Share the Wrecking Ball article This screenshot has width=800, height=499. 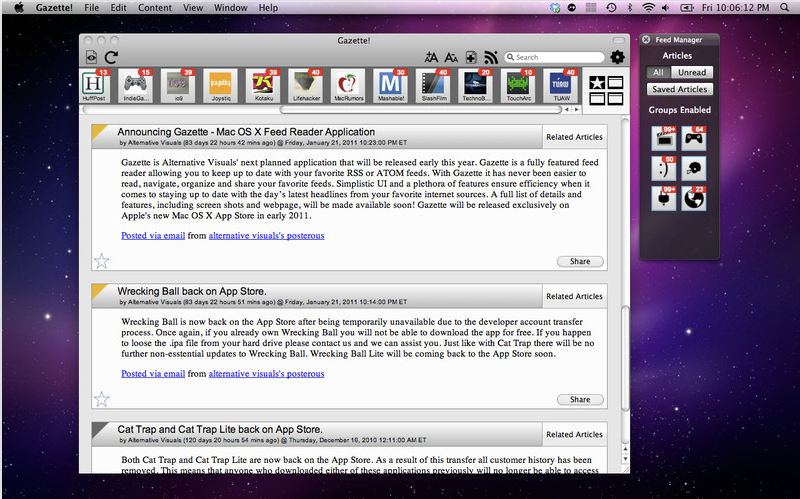[x=580, y=400]
